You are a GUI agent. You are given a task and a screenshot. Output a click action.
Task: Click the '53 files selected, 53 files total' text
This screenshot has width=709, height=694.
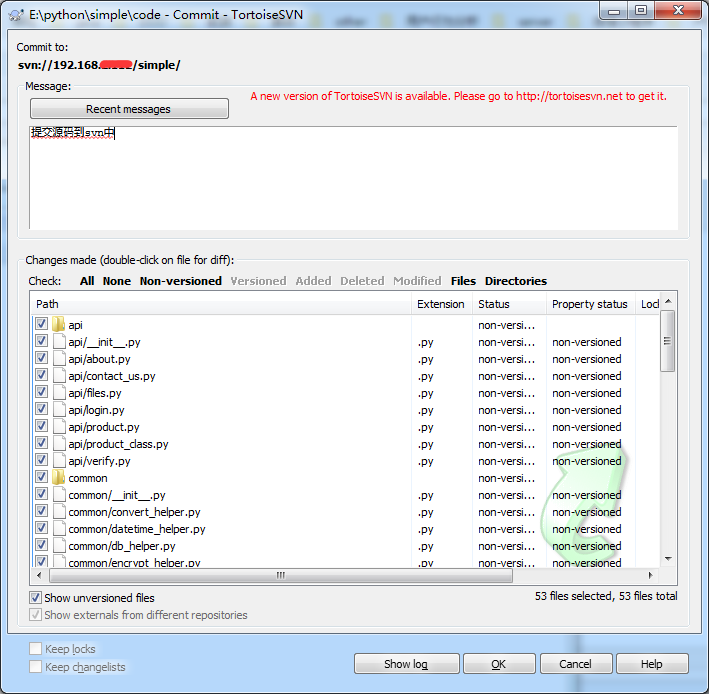(606, 596)
